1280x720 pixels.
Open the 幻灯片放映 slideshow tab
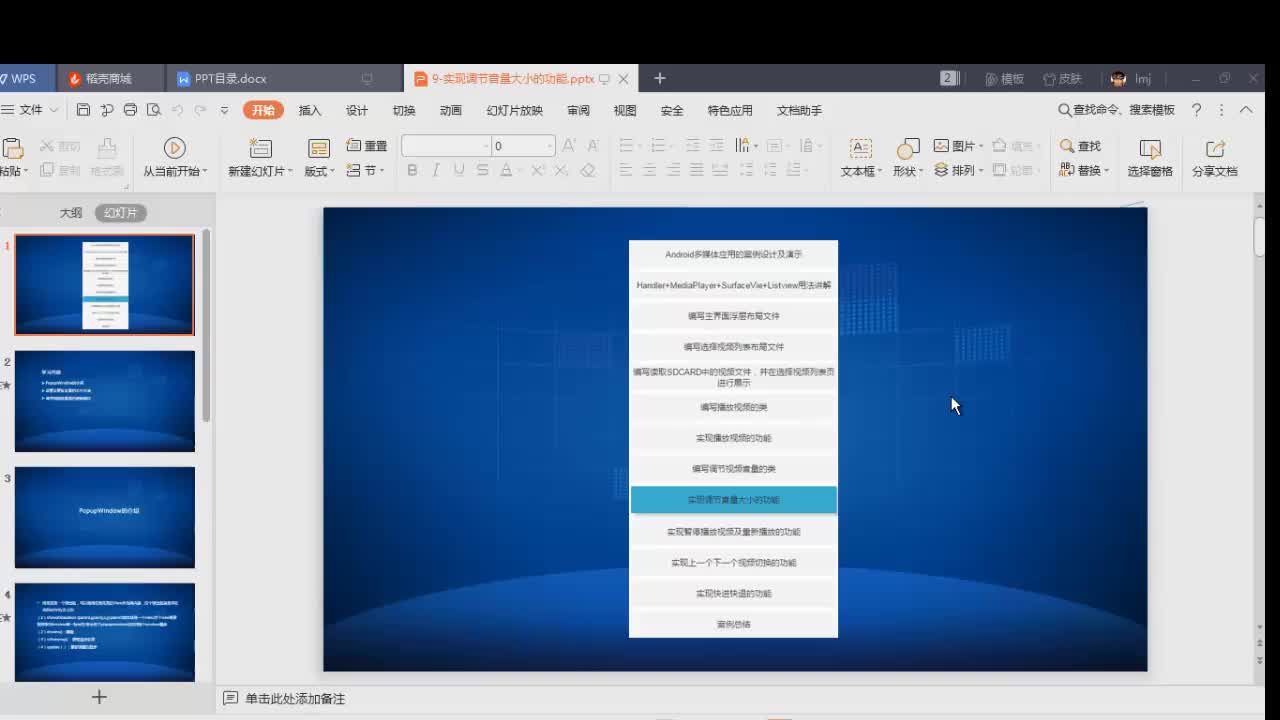[x=515, y=110]
